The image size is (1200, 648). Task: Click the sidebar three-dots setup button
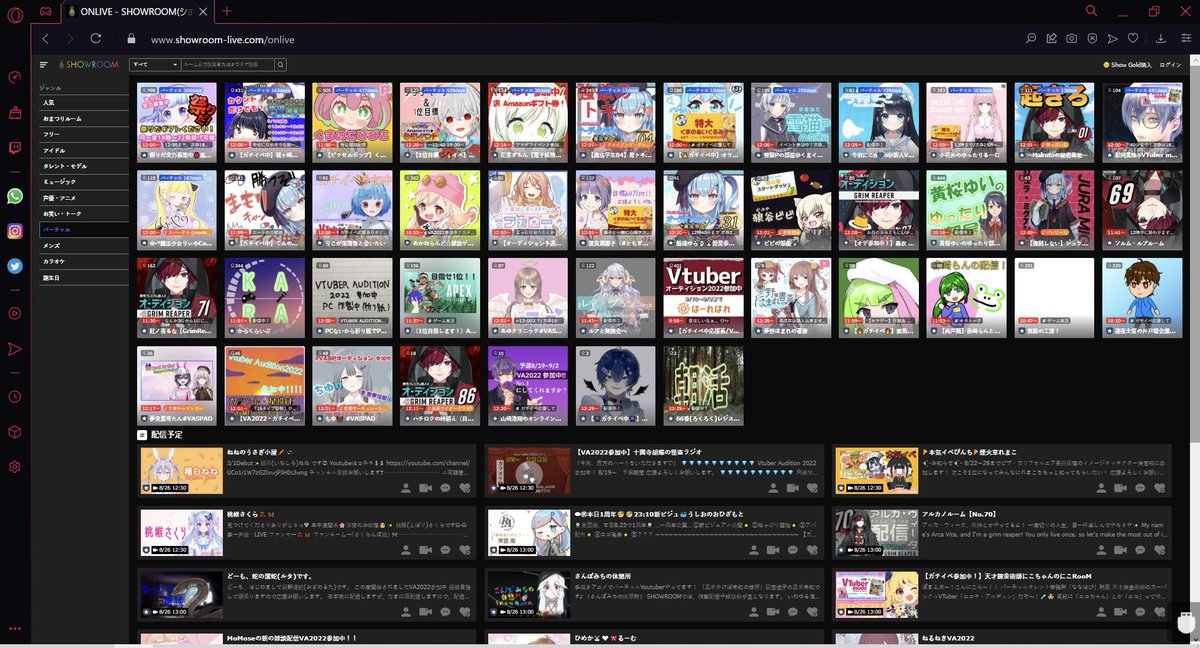(15, 628)
